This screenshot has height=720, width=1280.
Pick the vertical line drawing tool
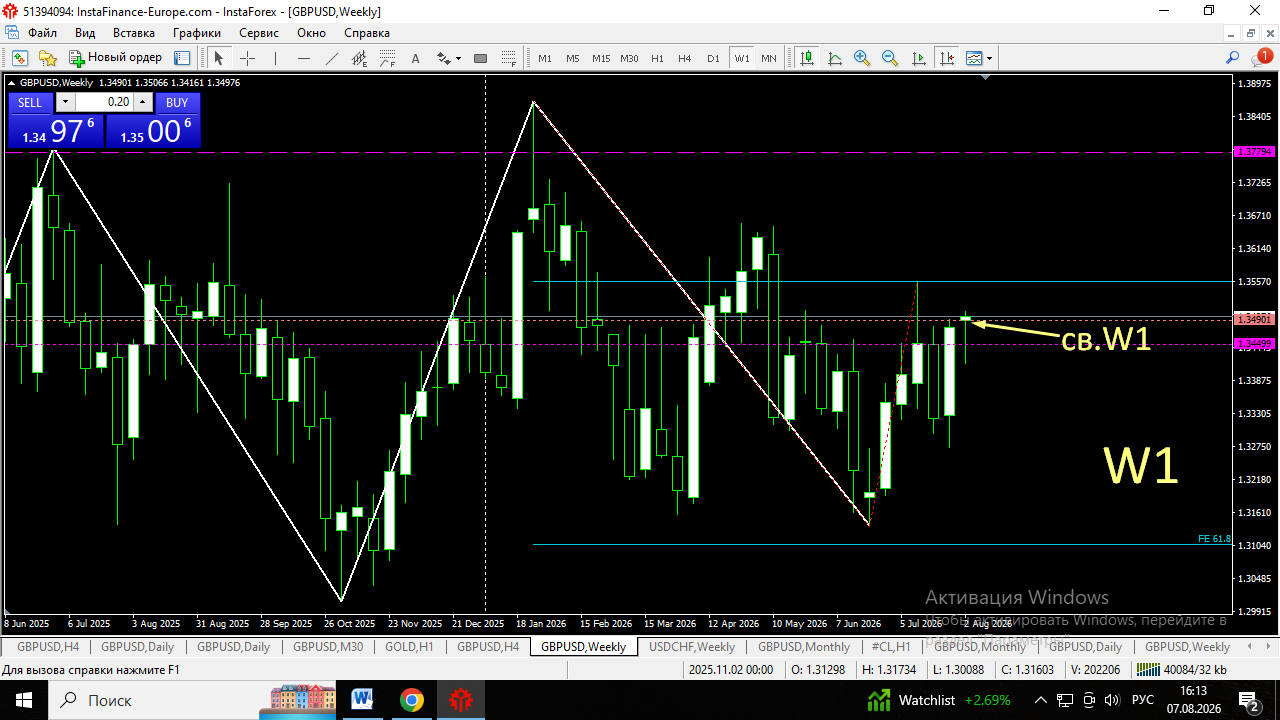pyautogui.click(x=275, y=58)
